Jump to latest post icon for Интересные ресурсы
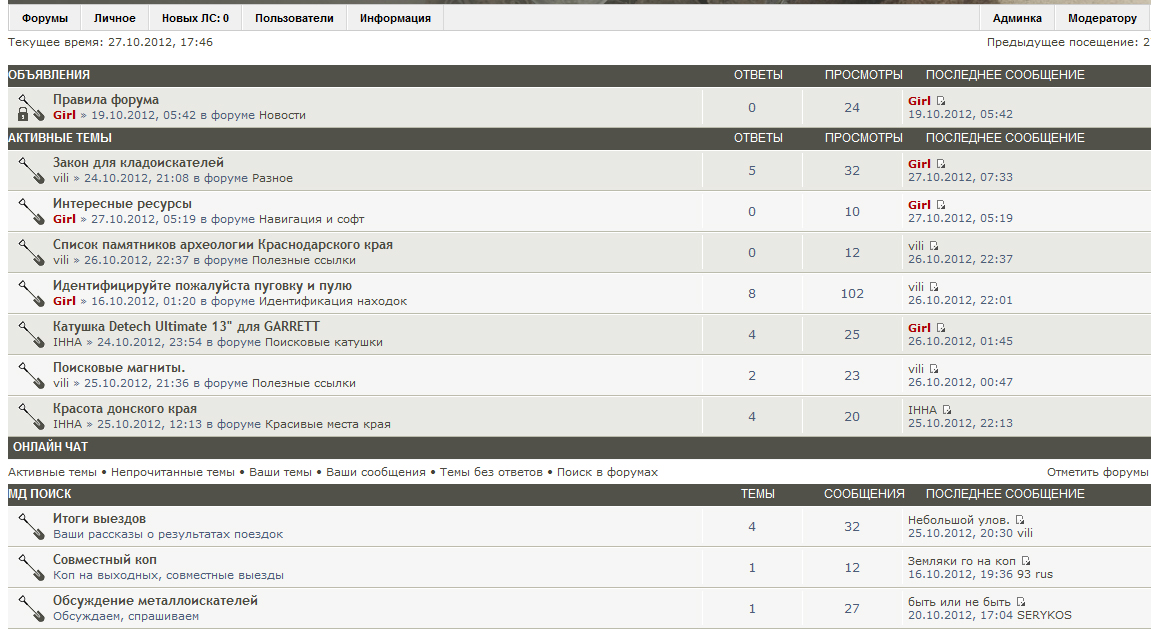This screenshot has width=1151, height=629. [940, 205]
